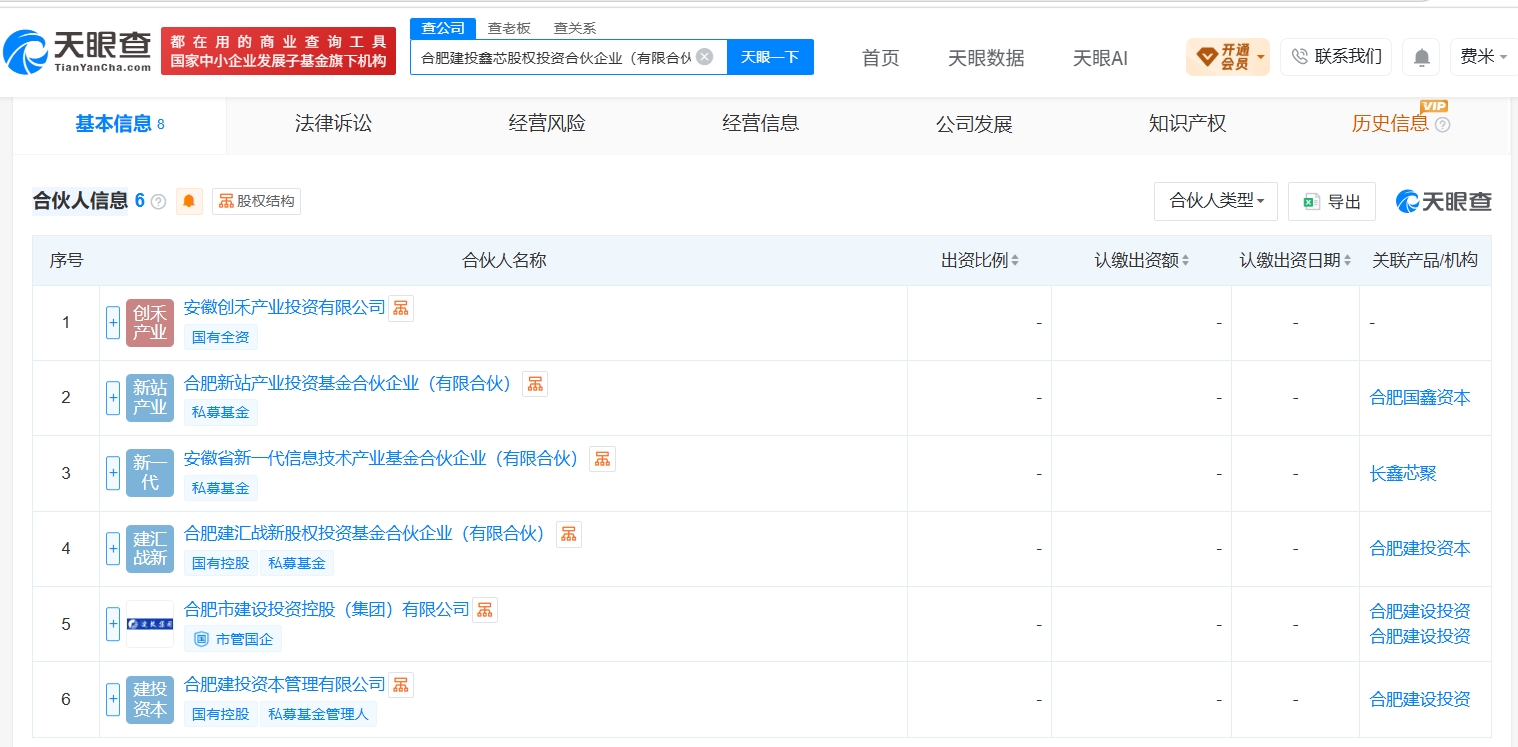Screen dimensions: 1518x747
Task: Click the orange alert bell beside 合伙人信息
Action: (189, 201)
